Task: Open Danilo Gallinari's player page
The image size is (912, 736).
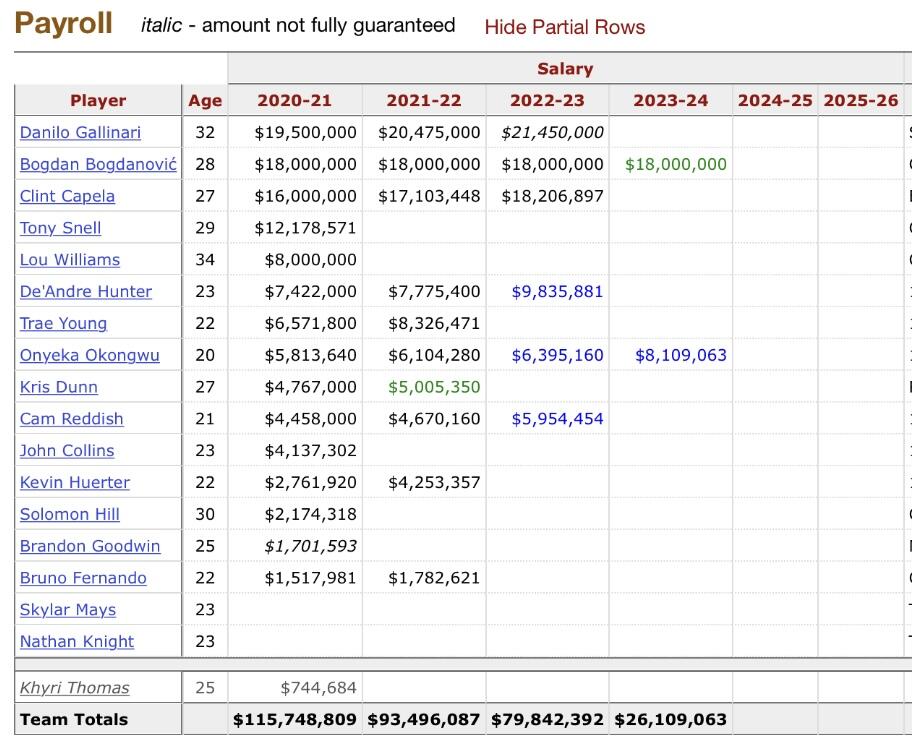Action: coord(80,132)
